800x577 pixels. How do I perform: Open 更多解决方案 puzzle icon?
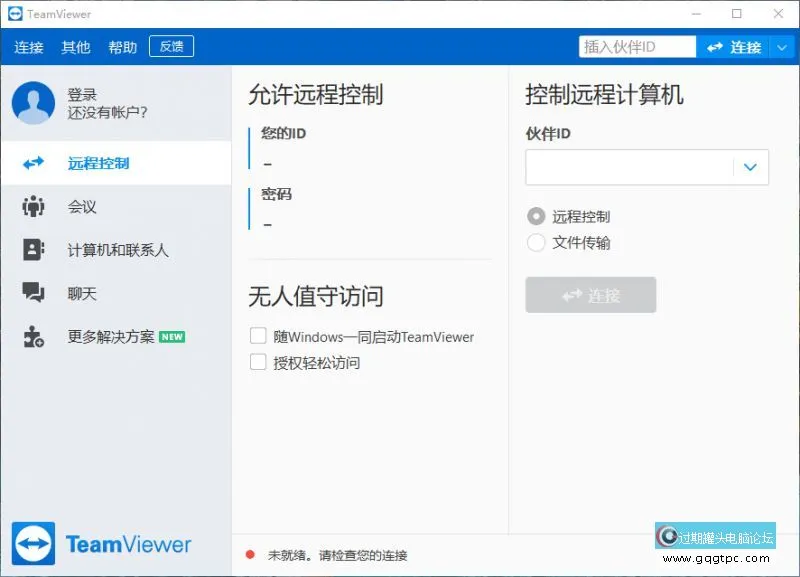(x=34, y=337)
